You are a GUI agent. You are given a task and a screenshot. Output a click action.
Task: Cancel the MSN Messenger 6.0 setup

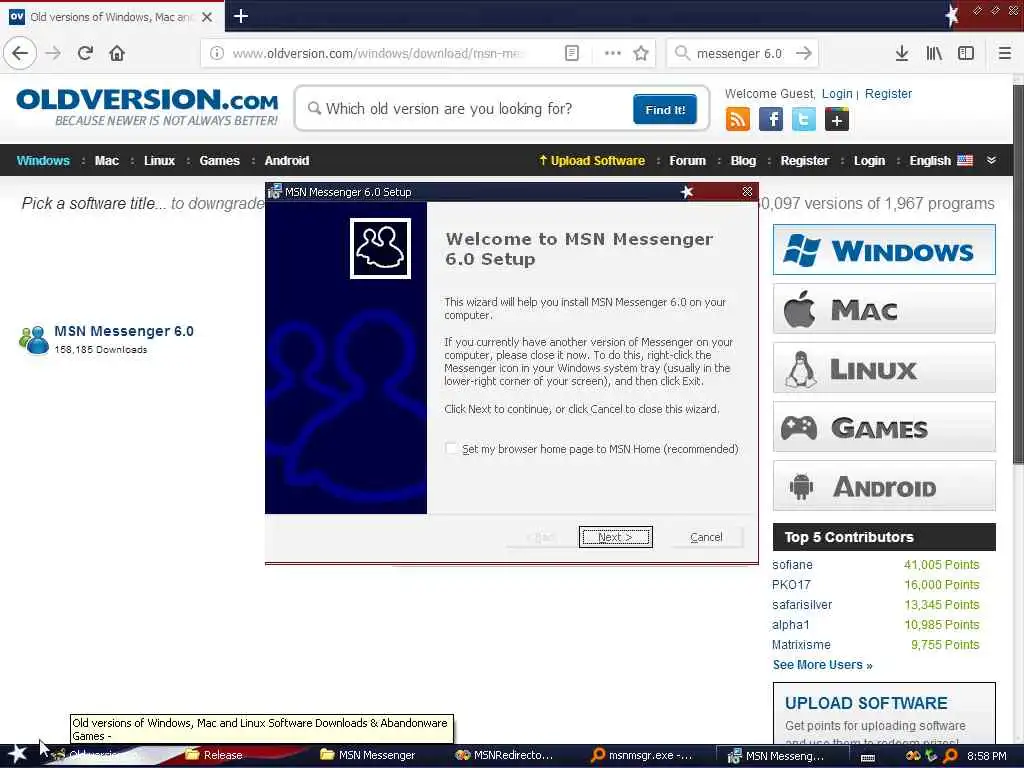(706, 537)
